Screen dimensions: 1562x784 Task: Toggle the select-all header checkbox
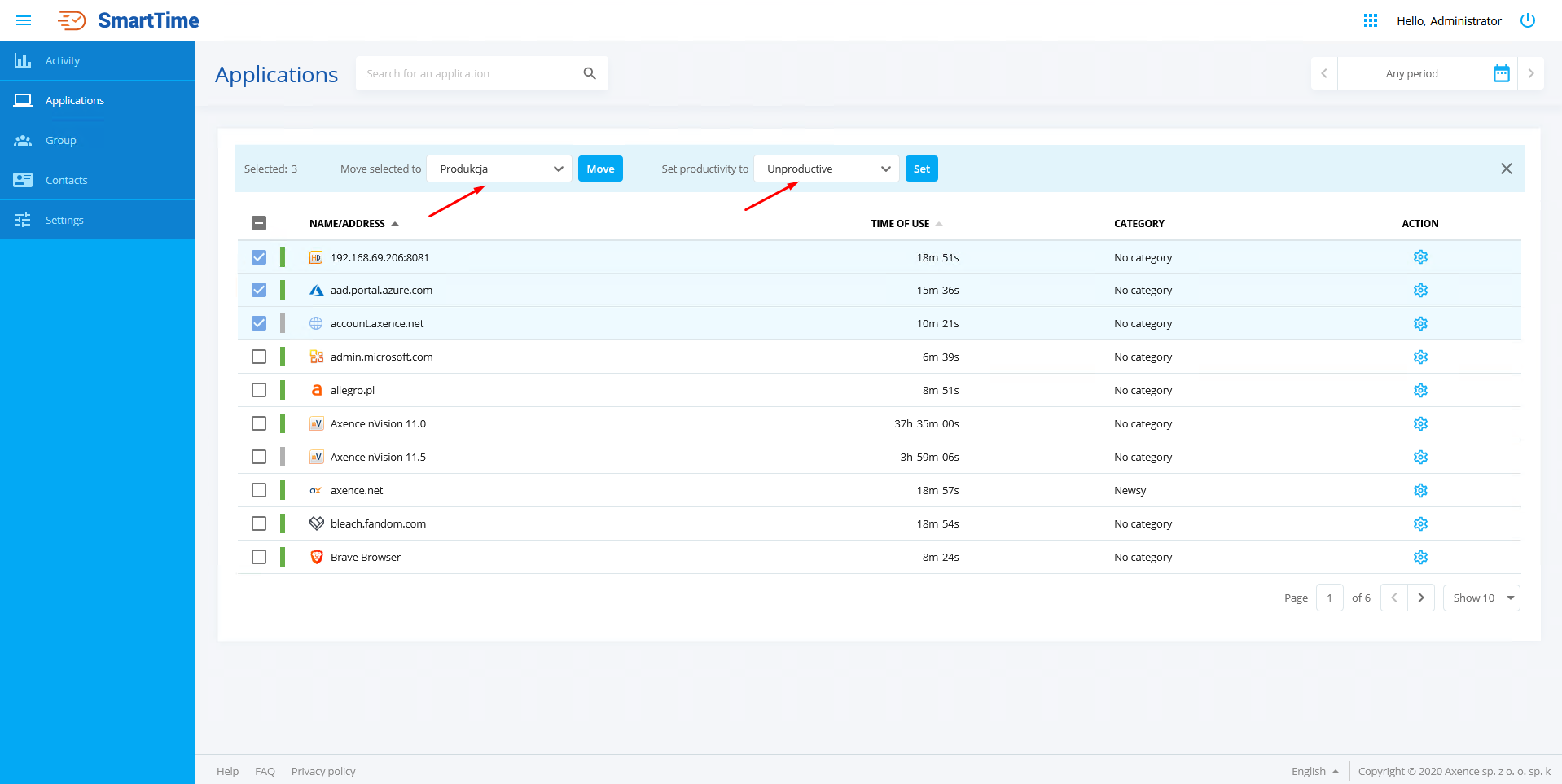pos(259,223)
